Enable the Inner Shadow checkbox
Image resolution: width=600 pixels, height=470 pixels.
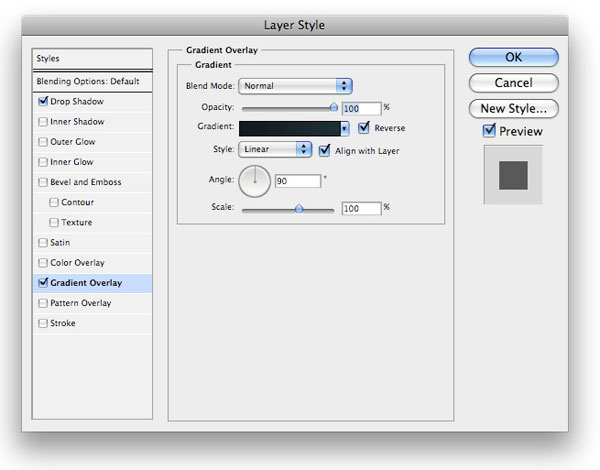(x=43, y=122)
